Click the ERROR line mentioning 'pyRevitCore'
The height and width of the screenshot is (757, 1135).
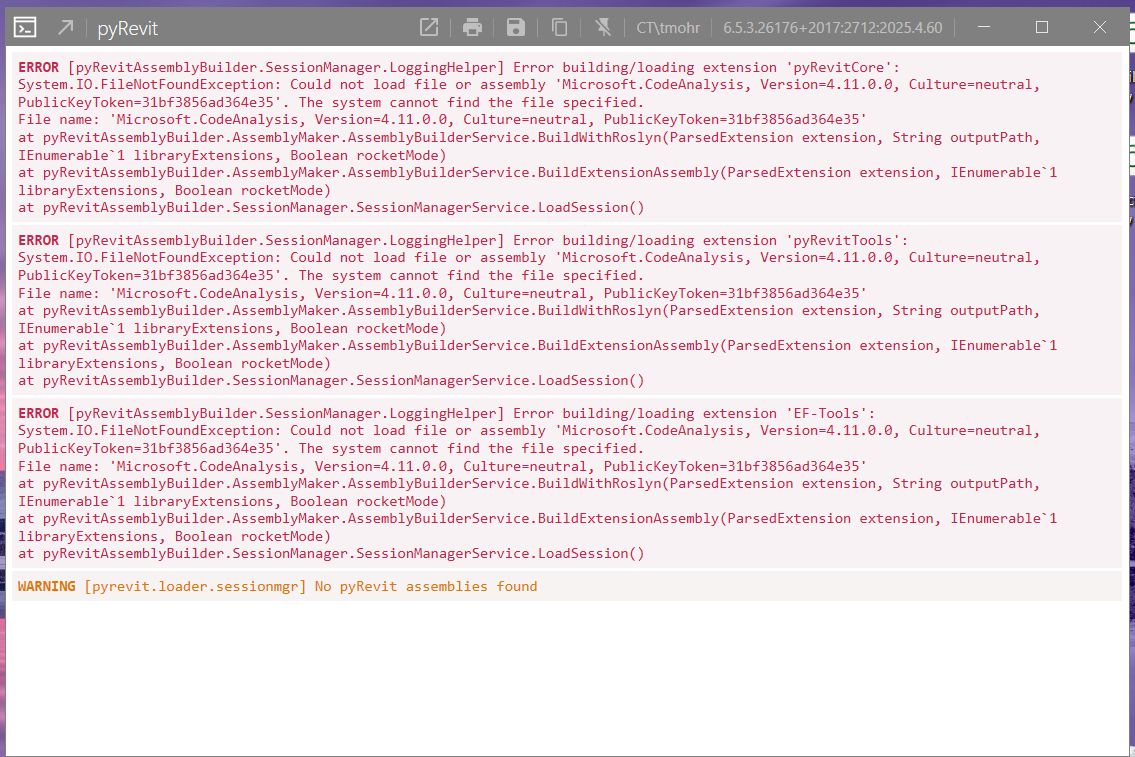tap(459, 67)
